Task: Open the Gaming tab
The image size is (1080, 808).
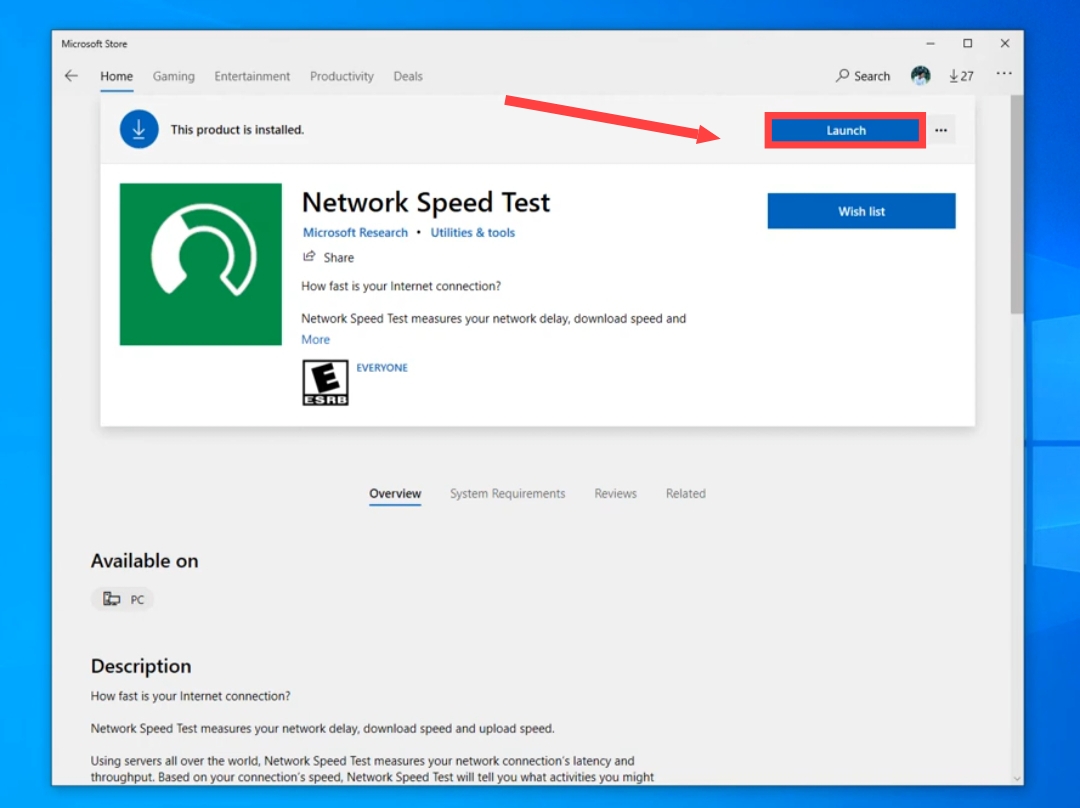Action: pos(174,76)
